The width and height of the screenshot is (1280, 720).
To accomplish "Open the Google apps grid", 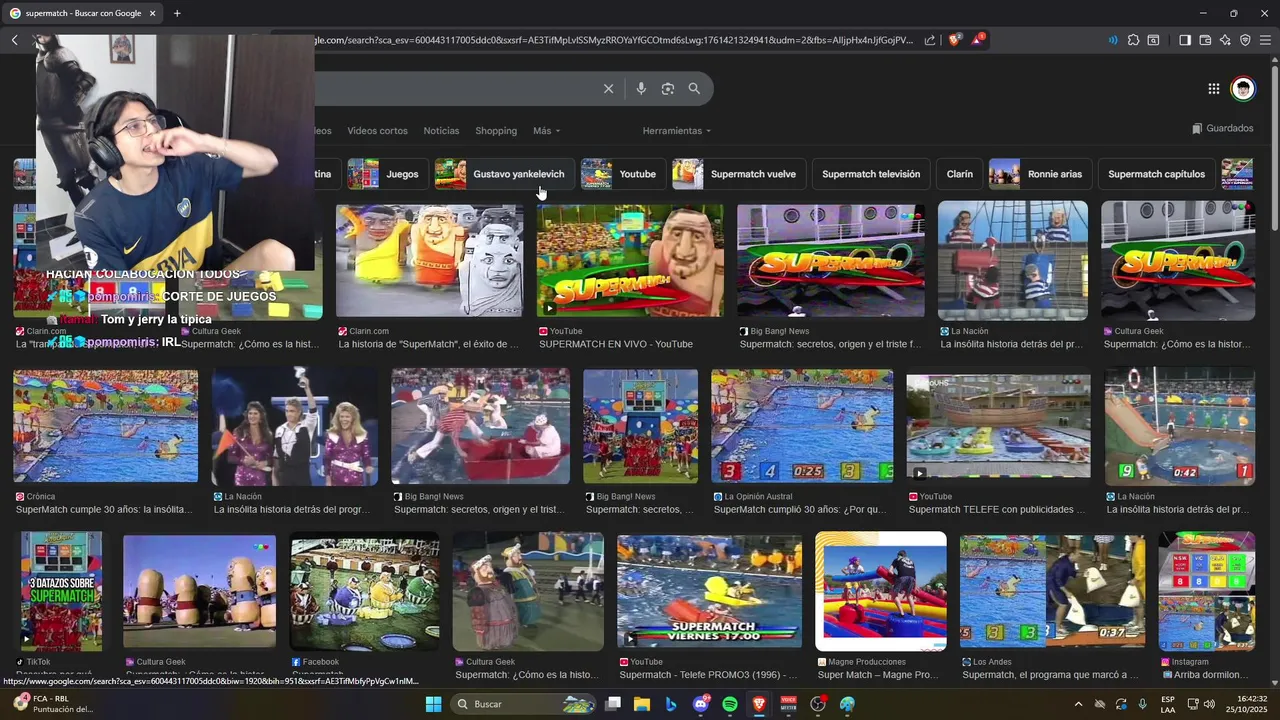I will (1214, 89).
